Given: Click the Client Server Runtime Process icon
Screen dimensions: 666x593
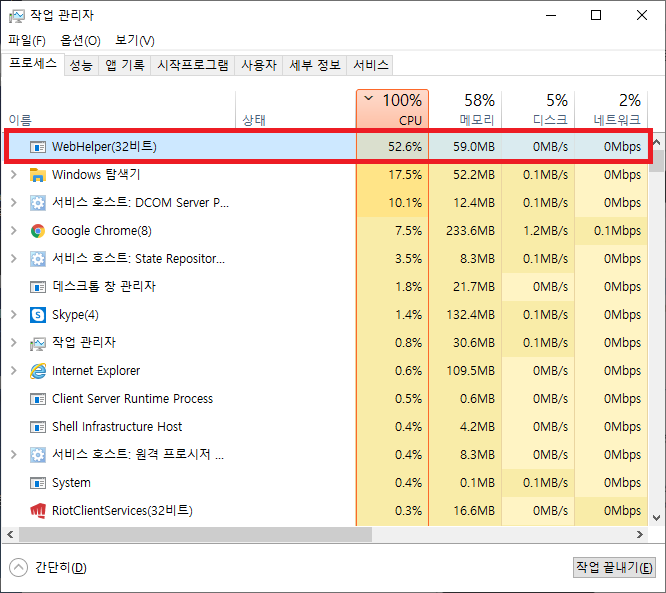Looking at the screenshot, I should click(38, 399).
